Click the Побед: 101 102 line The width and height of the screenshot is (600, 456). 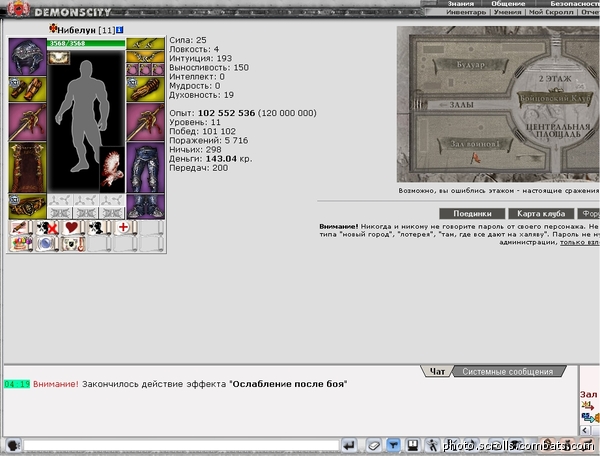coord(202,132)
